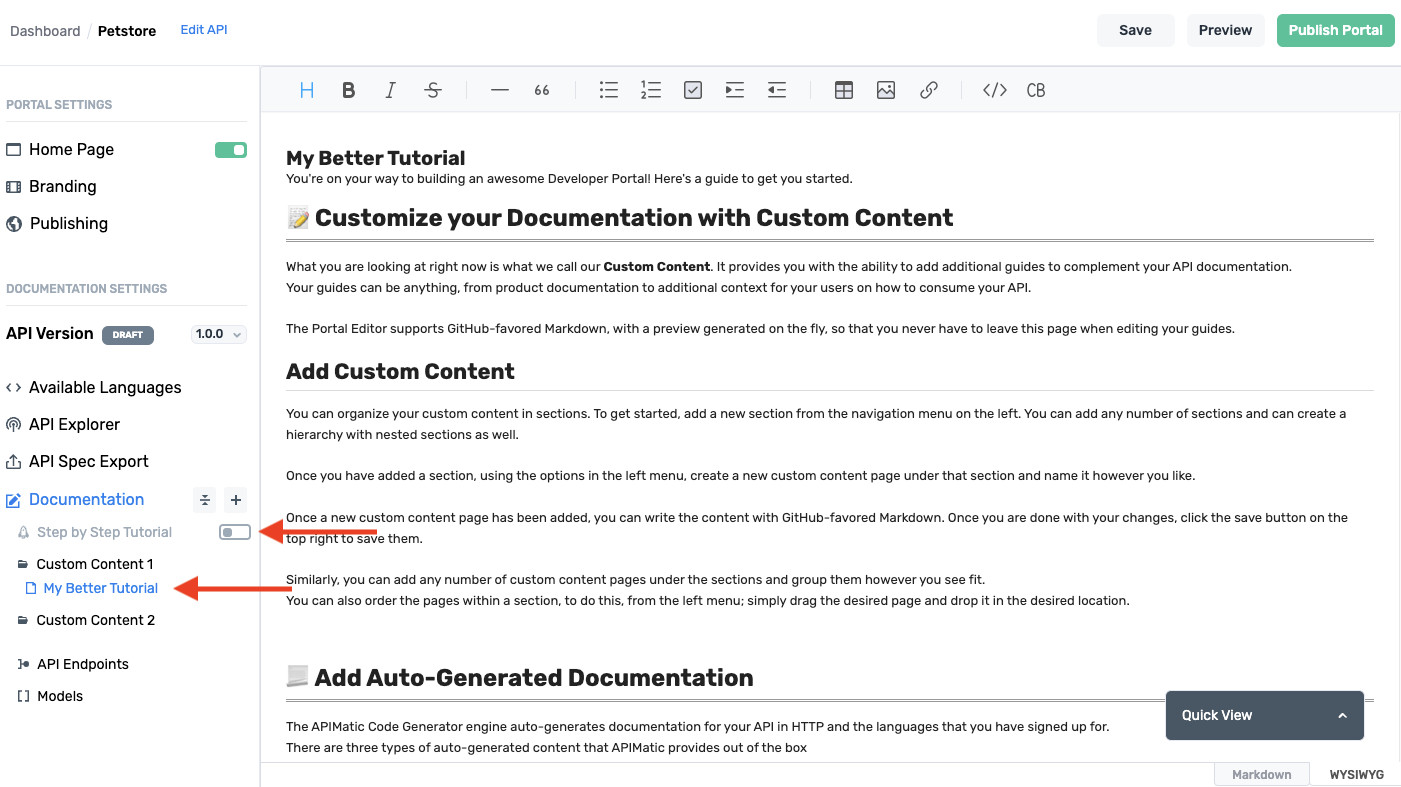
Task: Click the page icon beside My Better Tutorial
Action: pos(31,588)
